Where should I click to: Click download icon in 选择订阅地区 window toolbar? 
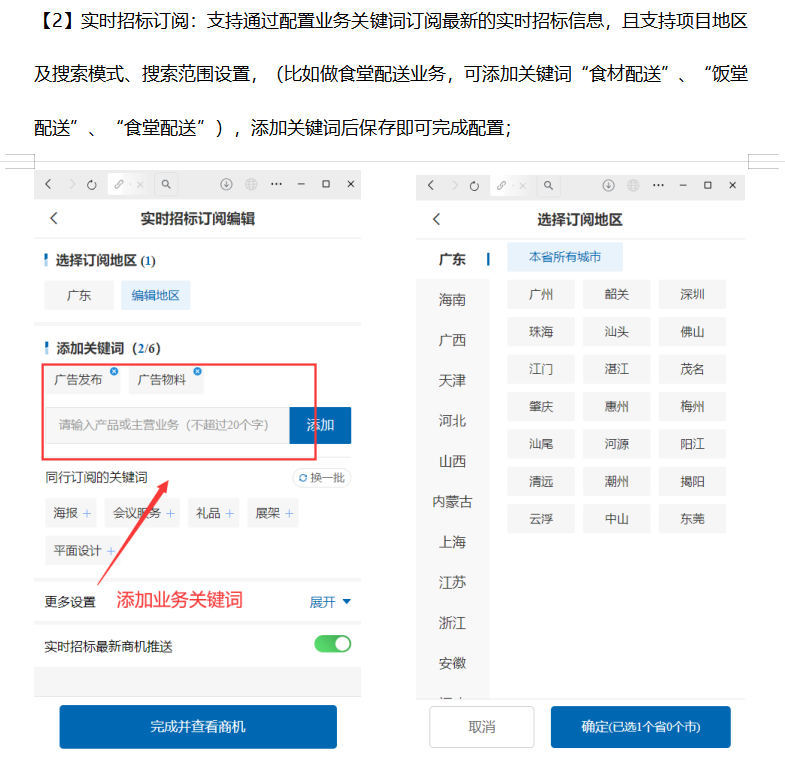click(x=607, y=185)
